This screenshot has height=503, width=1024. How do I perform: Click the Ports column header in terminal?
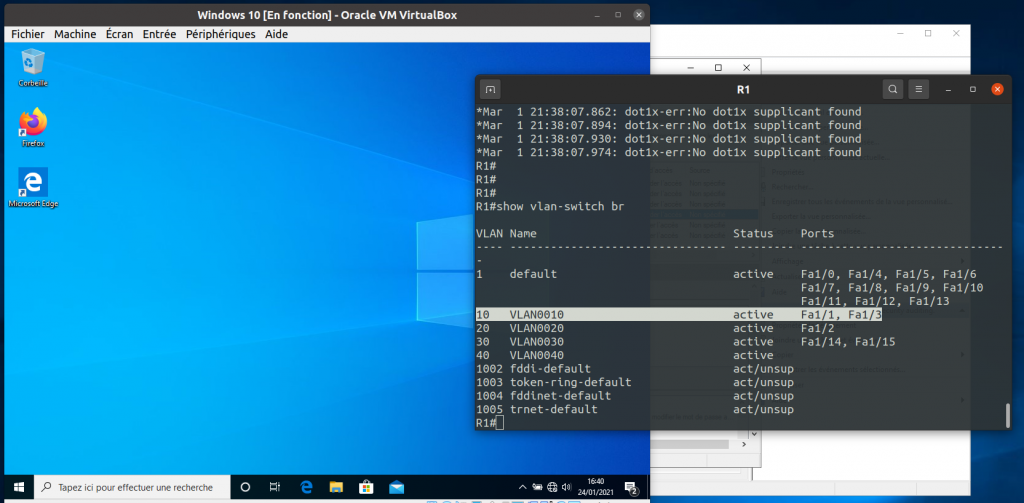pyautogui.click(x=818, y=233)
